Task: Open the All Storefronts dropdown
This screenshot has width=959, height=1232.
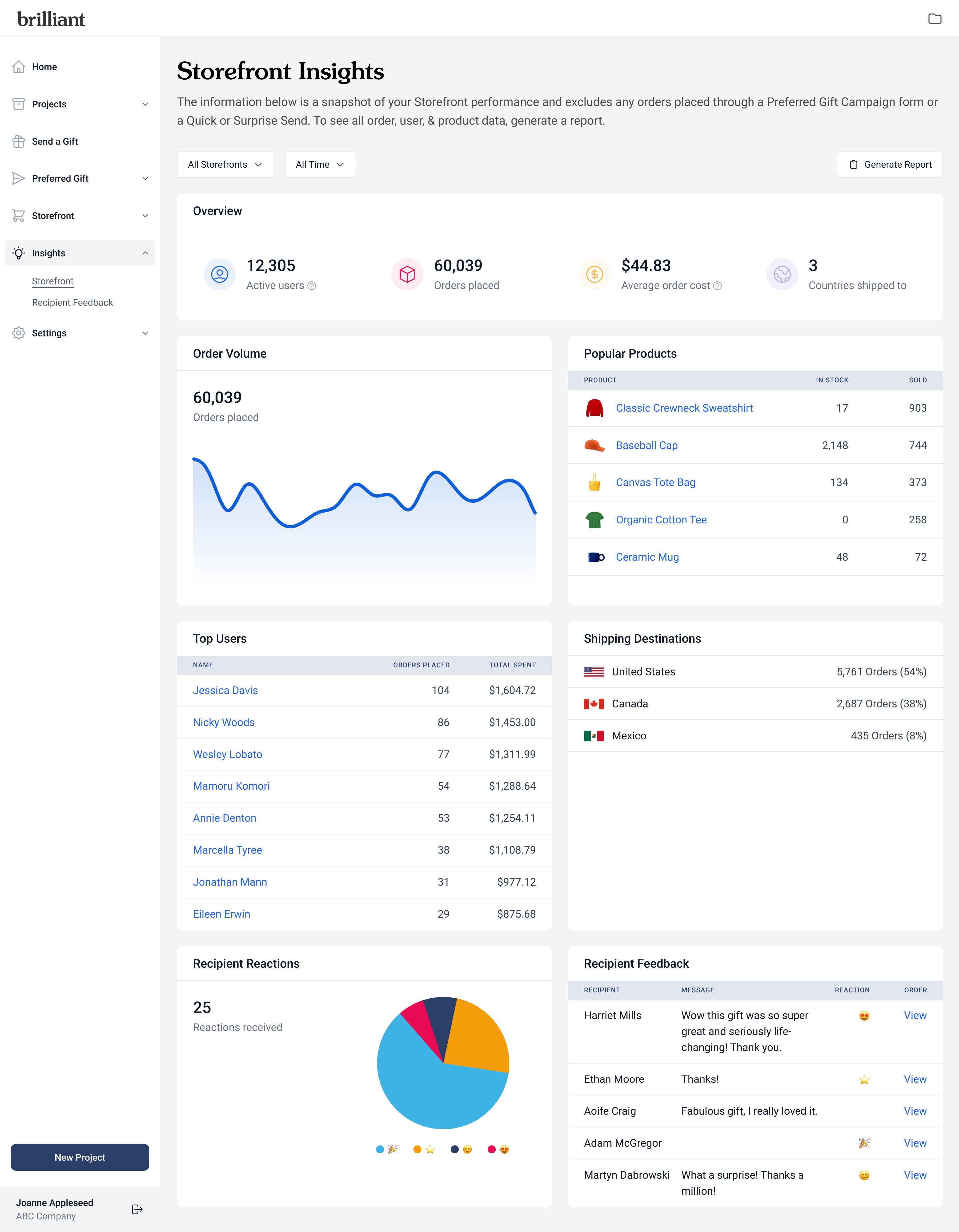Action: click(225, 165)
